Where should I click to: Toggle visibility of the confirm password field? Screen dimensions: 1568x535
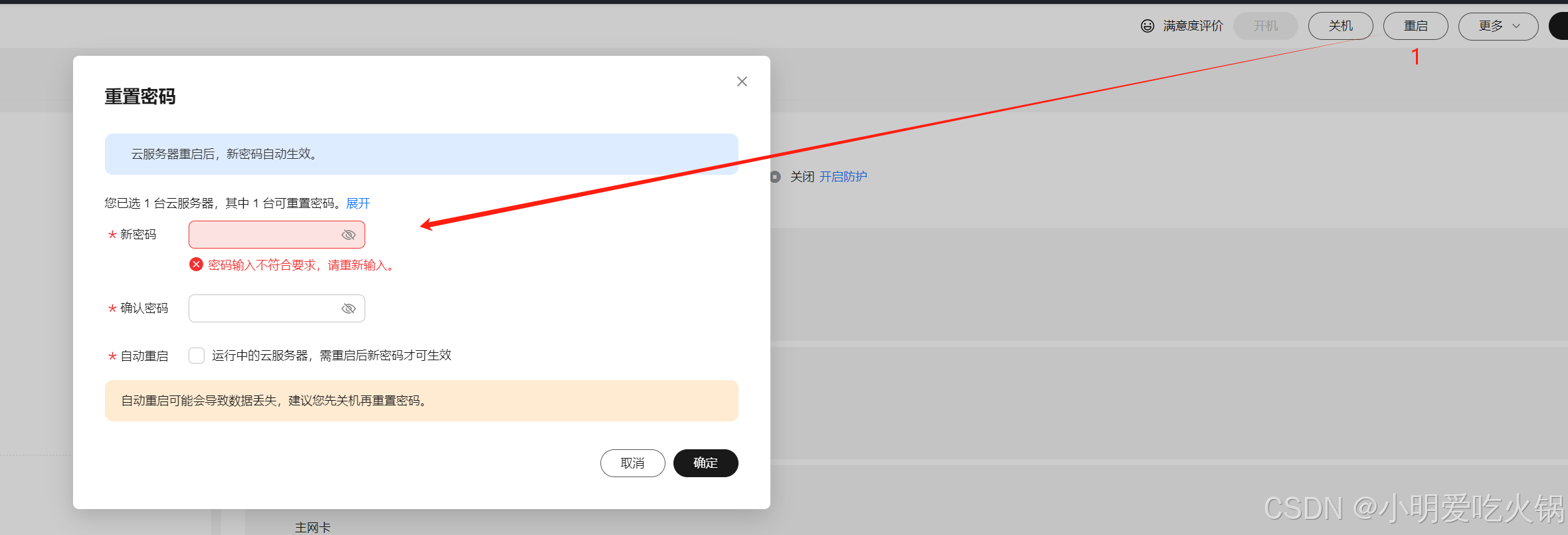tap(349, 308)
